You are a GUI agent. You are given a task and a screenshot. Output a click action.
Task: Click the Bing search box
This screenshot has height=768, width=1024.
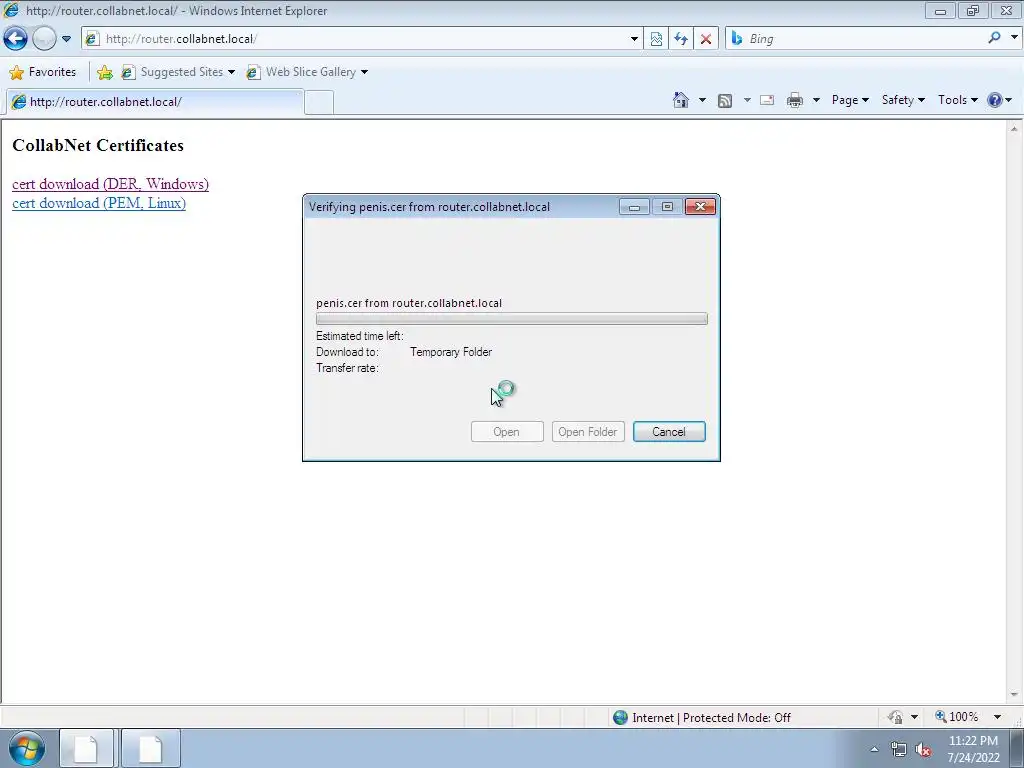pos(856,39)
